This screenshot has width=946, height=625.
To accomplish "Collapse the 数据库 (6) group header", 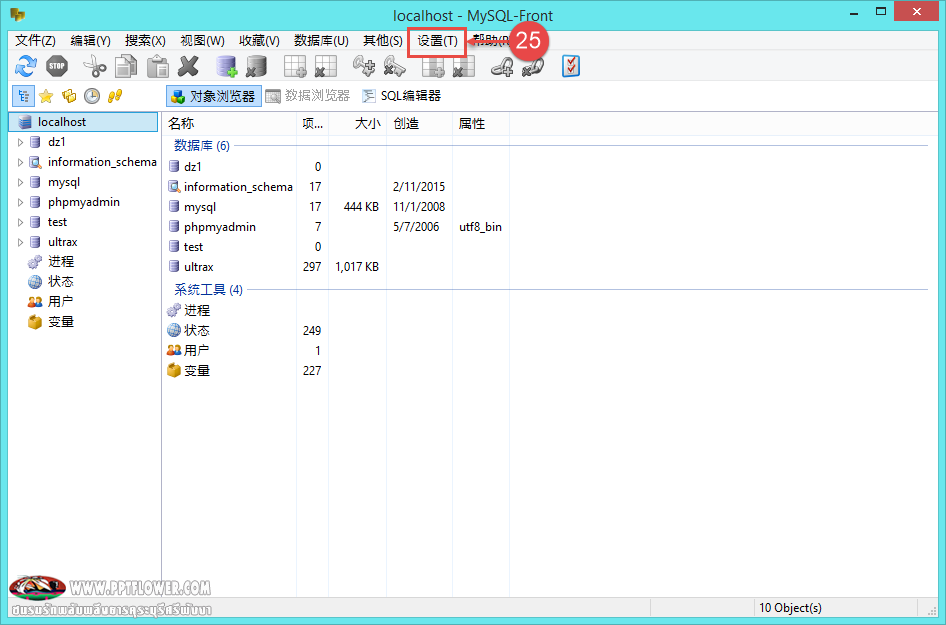I will tap(202, 145).
